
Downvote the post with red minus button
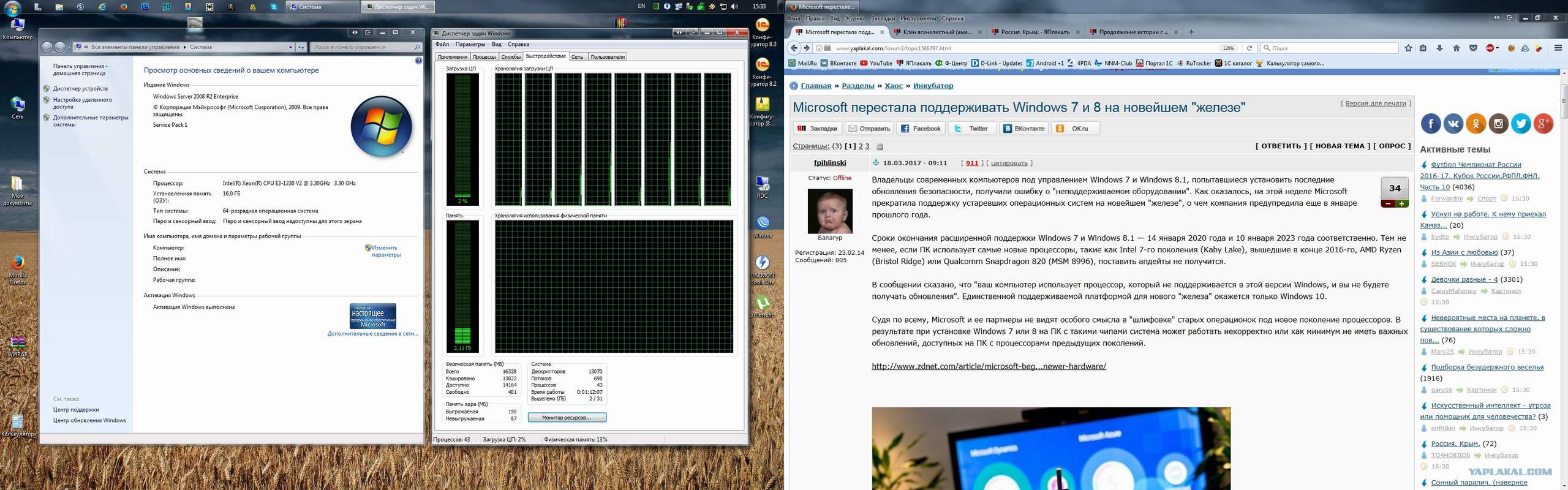click(x=1387, y=204)
